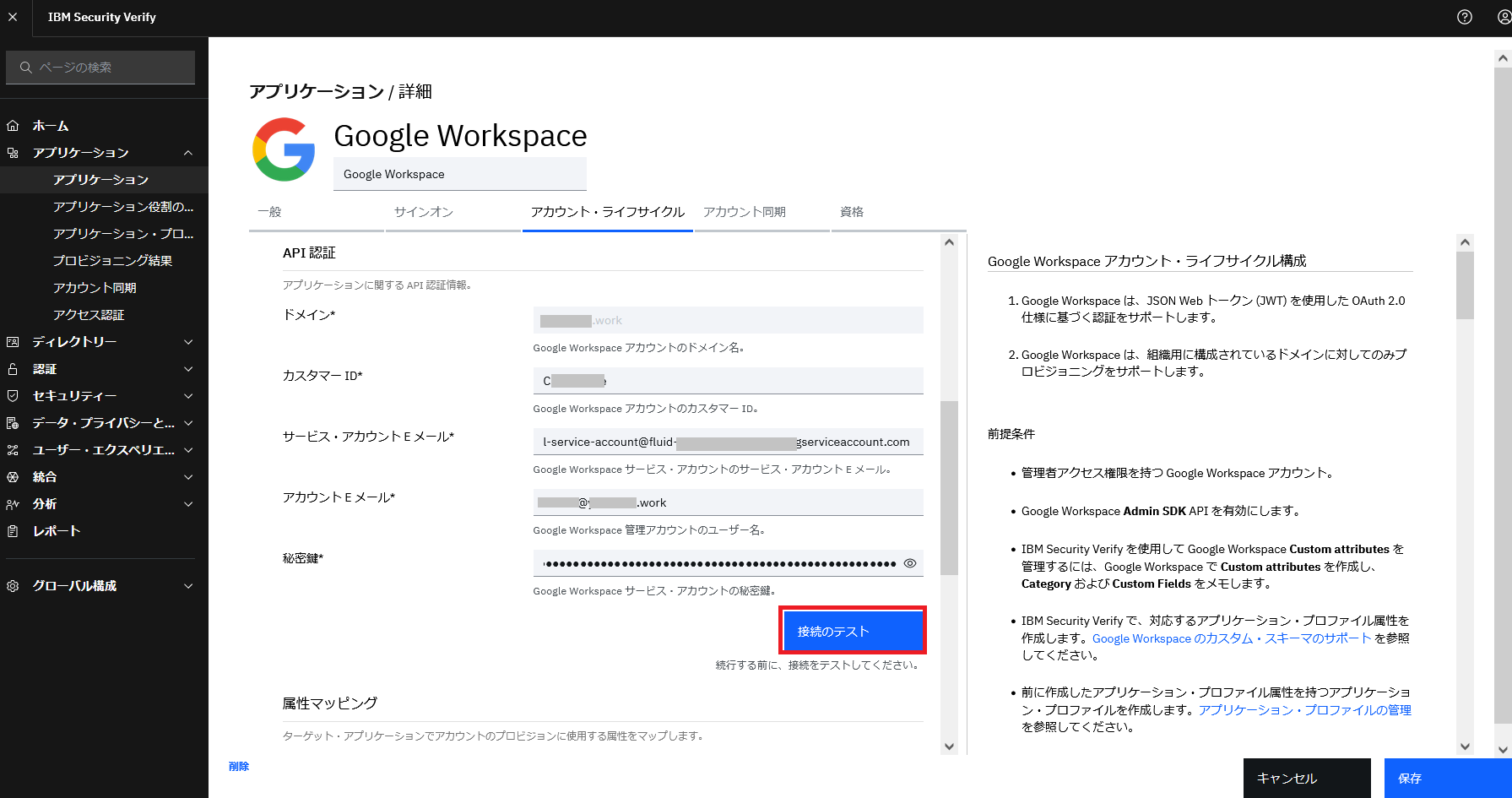Show the secret key with eye icon
The height and width of the screenshot is (798, 1512).
(x=910, y=563)
